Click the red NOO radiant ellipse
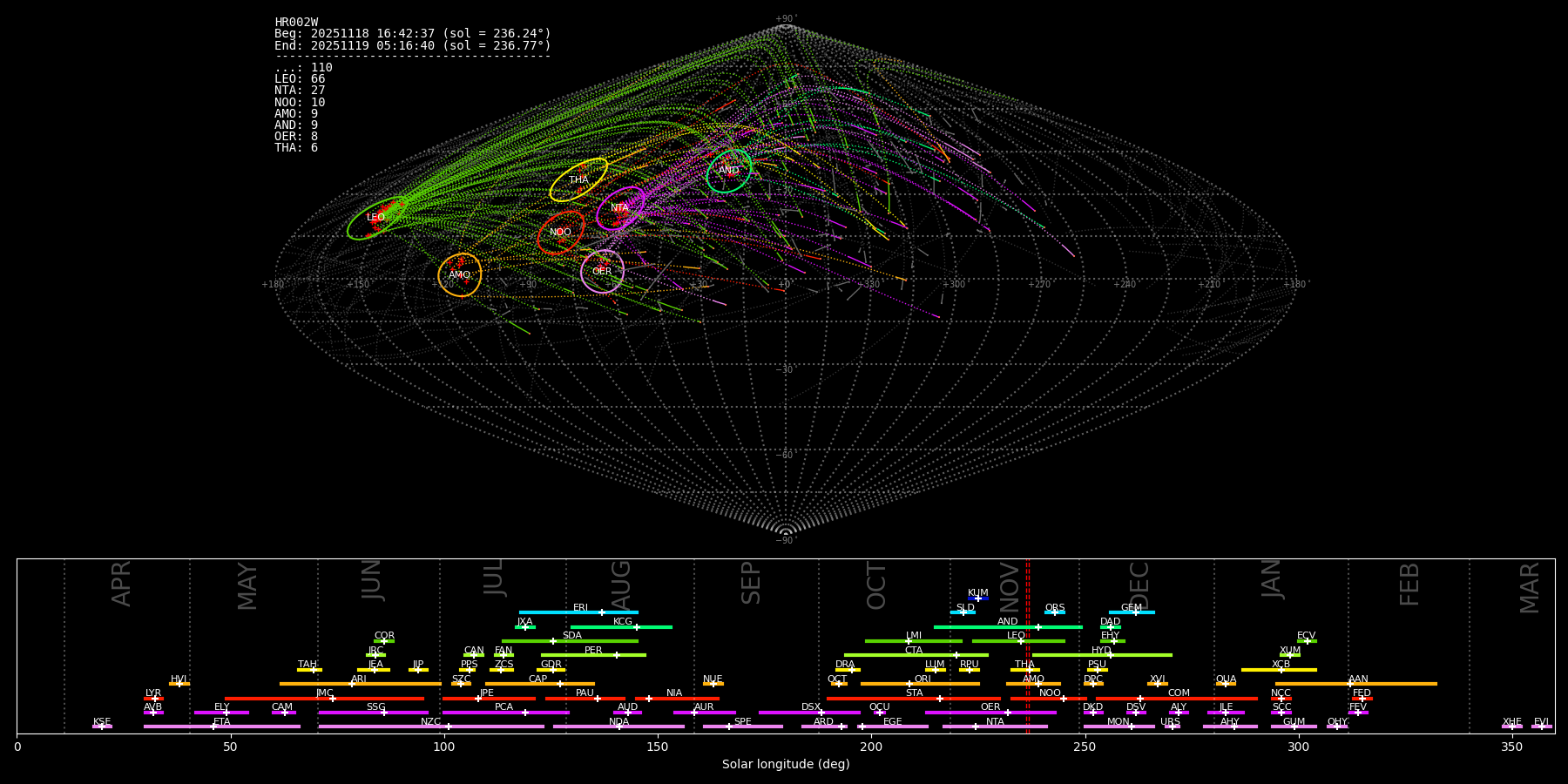The image size is (1568, 784). coord(561,233)
